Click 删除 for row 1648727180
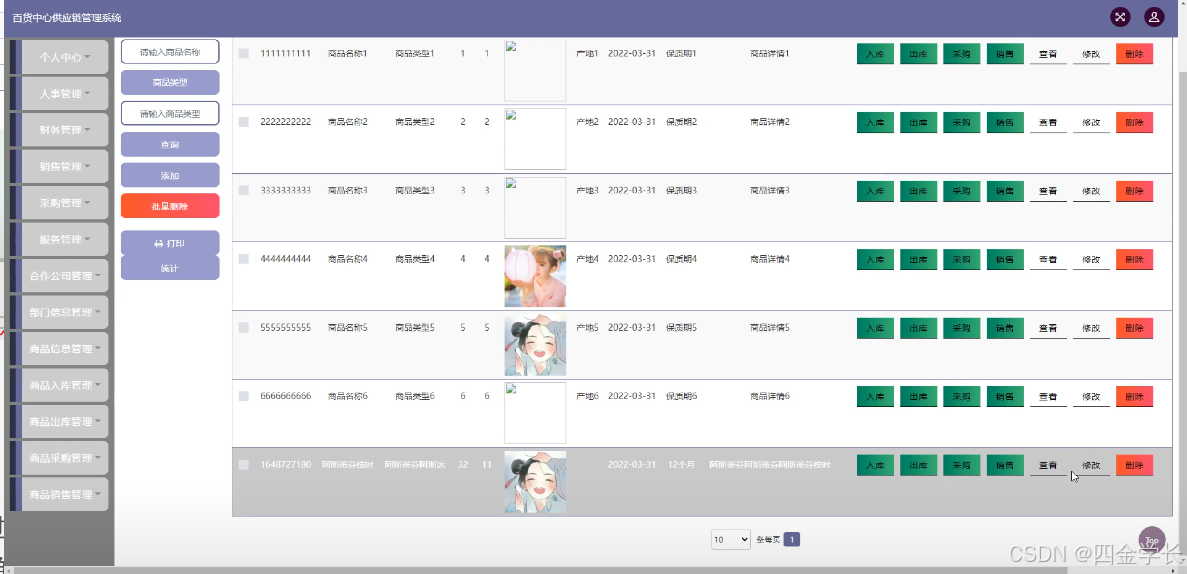The width and height of the screenshot is (1187, 574). tap(1135, 465)
